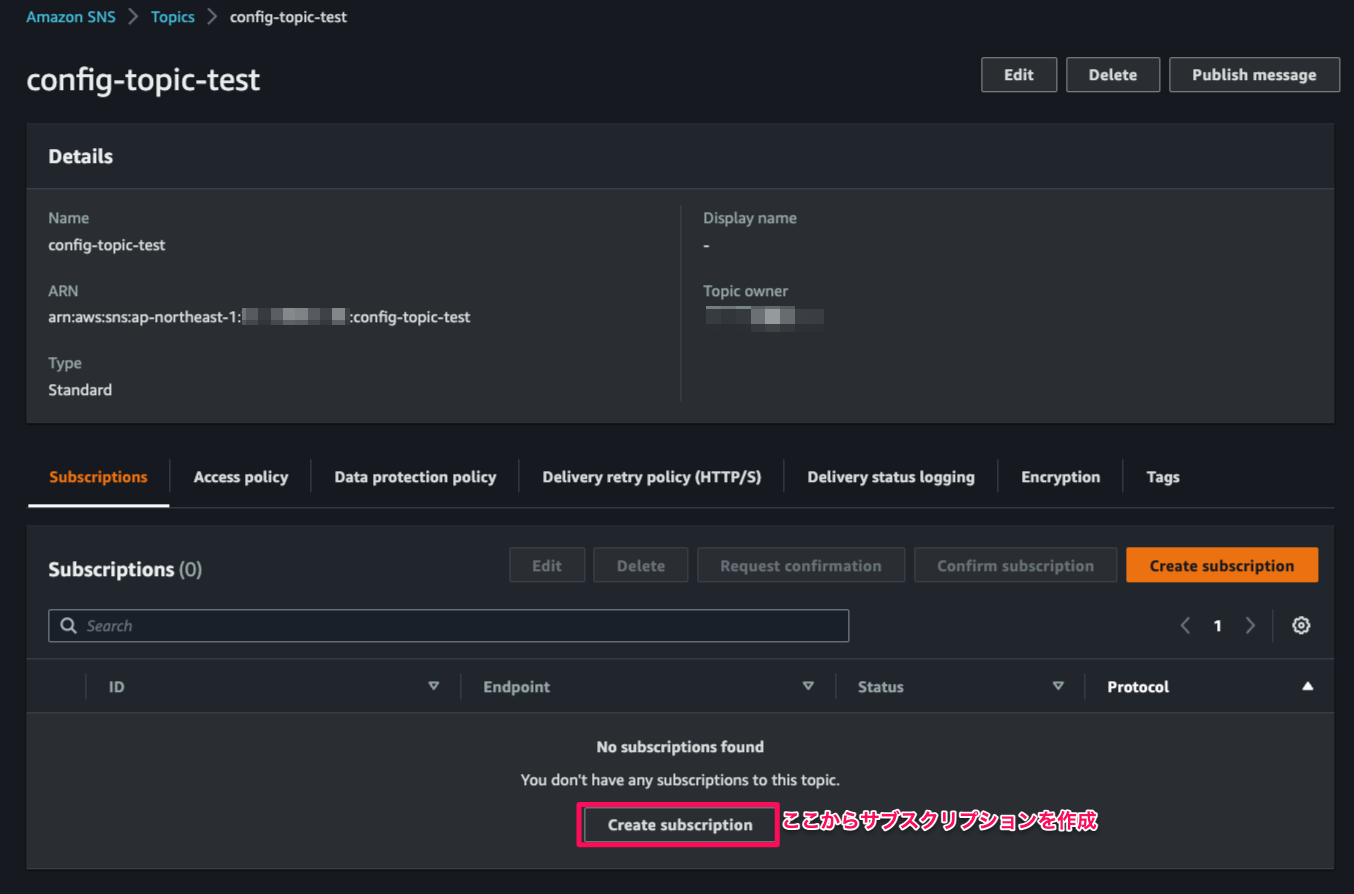
Task: Click the Status column header label
Action: pyautogui.click(x=881, y=687)
